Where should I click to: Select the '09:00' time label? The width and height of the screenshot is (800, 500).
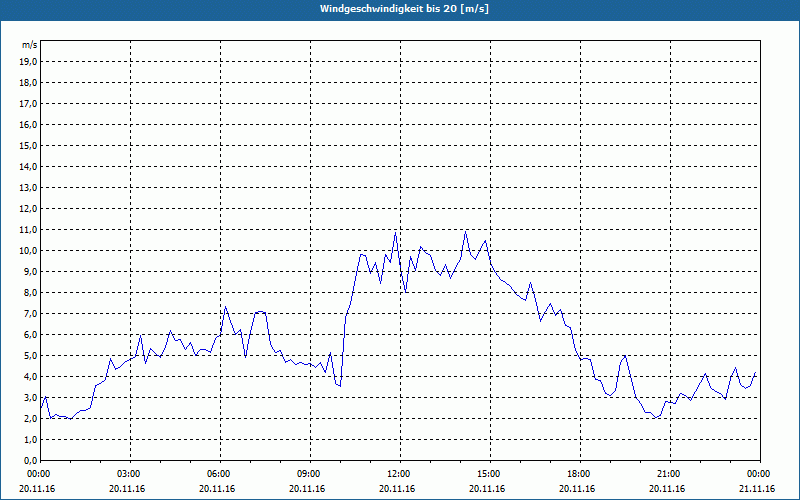[x=310, y=474]
